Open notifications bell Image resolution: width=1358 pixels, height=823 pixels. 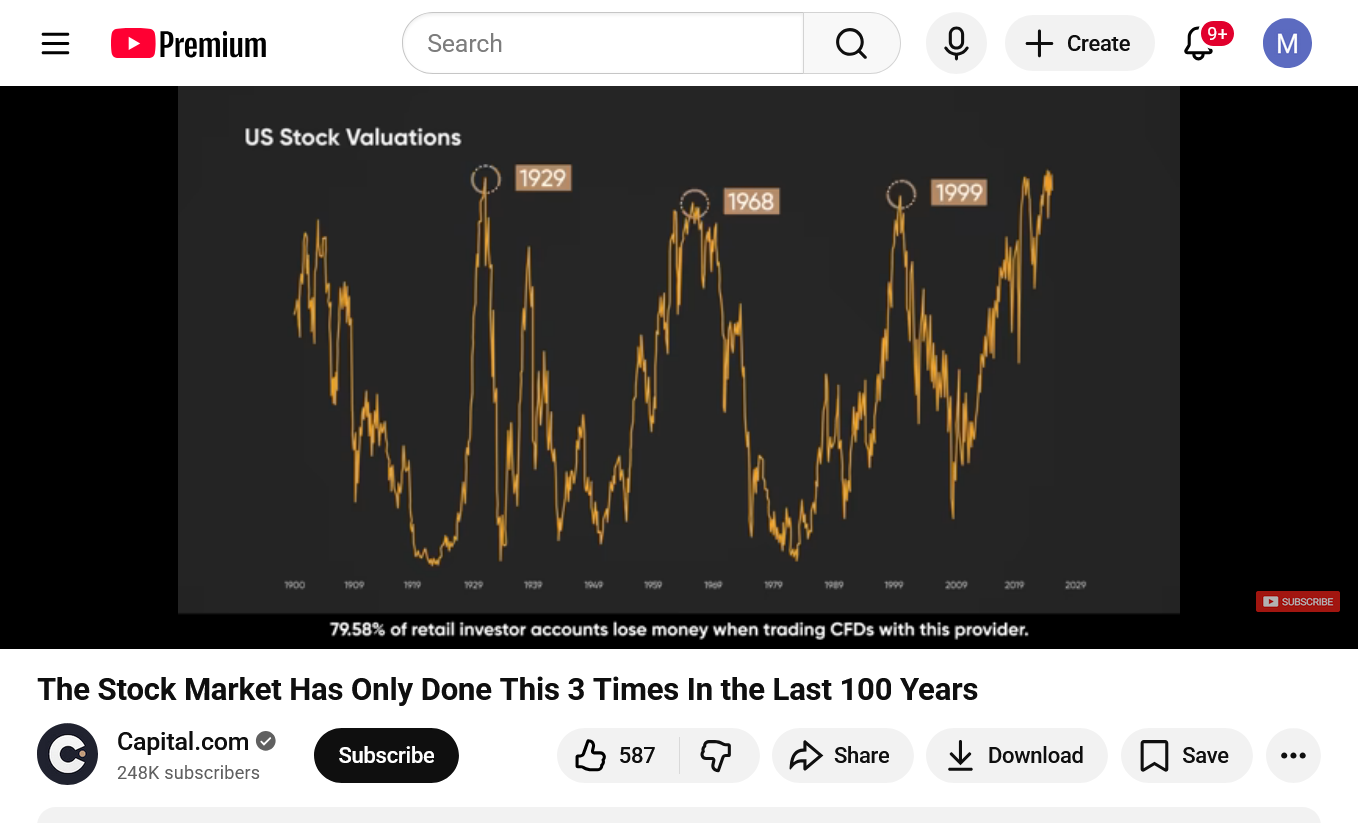(1199, 44)
